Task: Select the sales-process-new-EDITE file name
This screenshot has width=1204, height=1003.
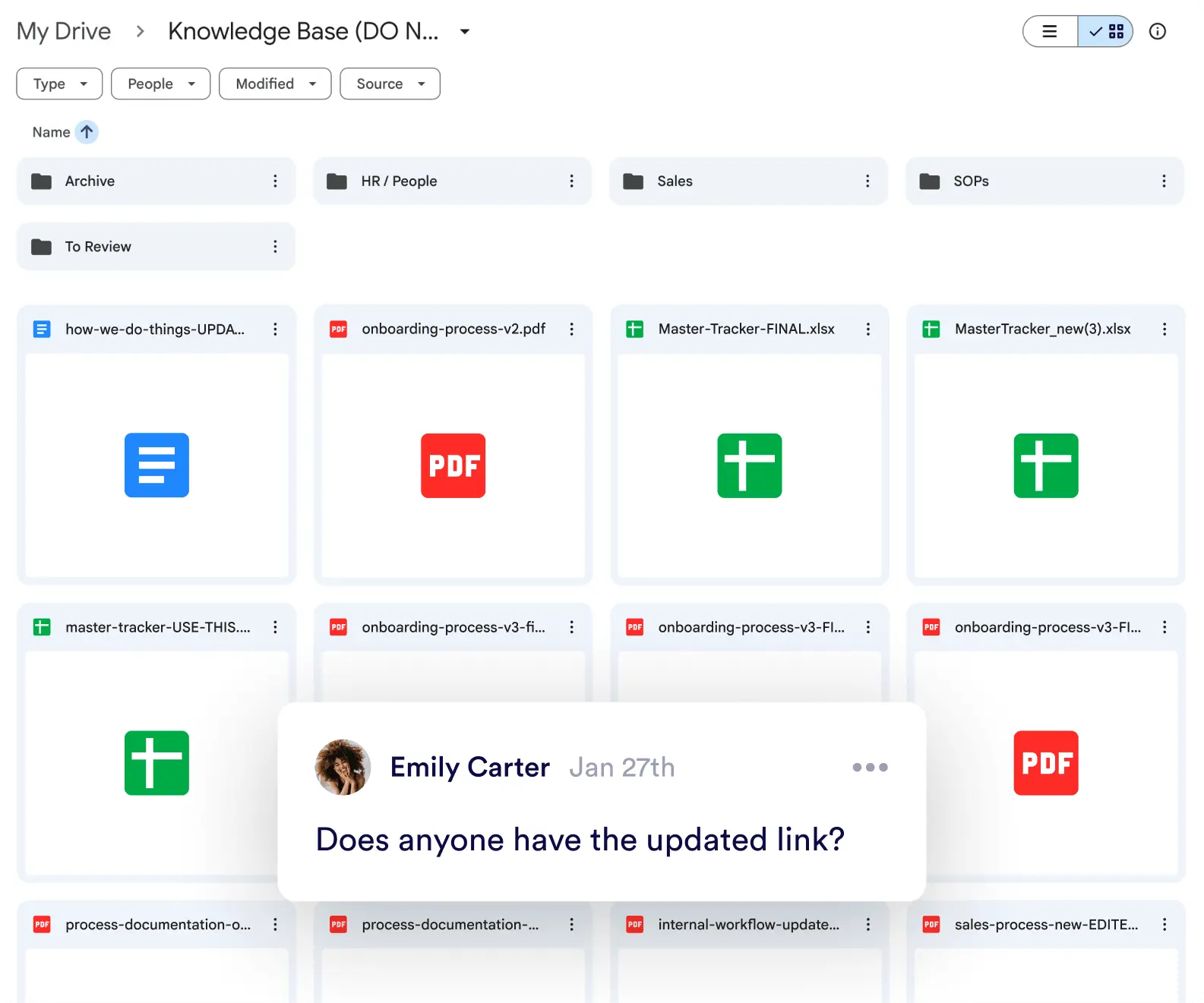Action: click(x=1046, y=925)
